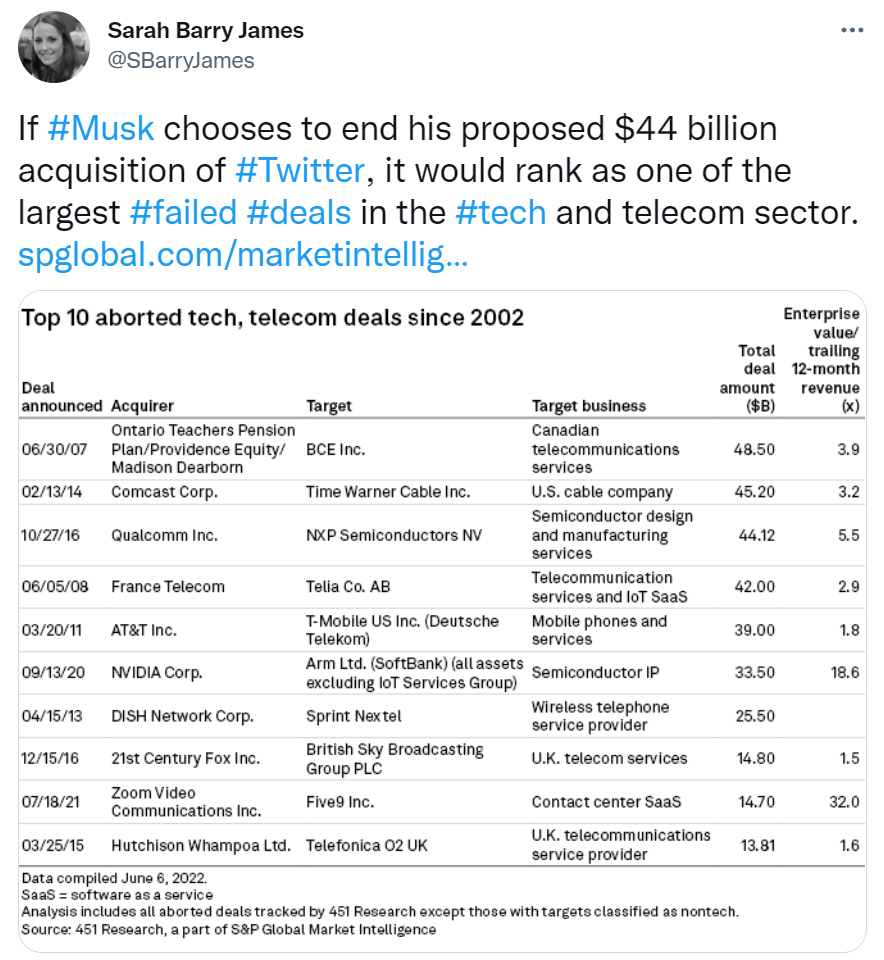Click the 48.50 deal amount for BCE Inc.
The width and height of the screenshot is (884, 960).
pyautogui.click(x=754, y=449)
